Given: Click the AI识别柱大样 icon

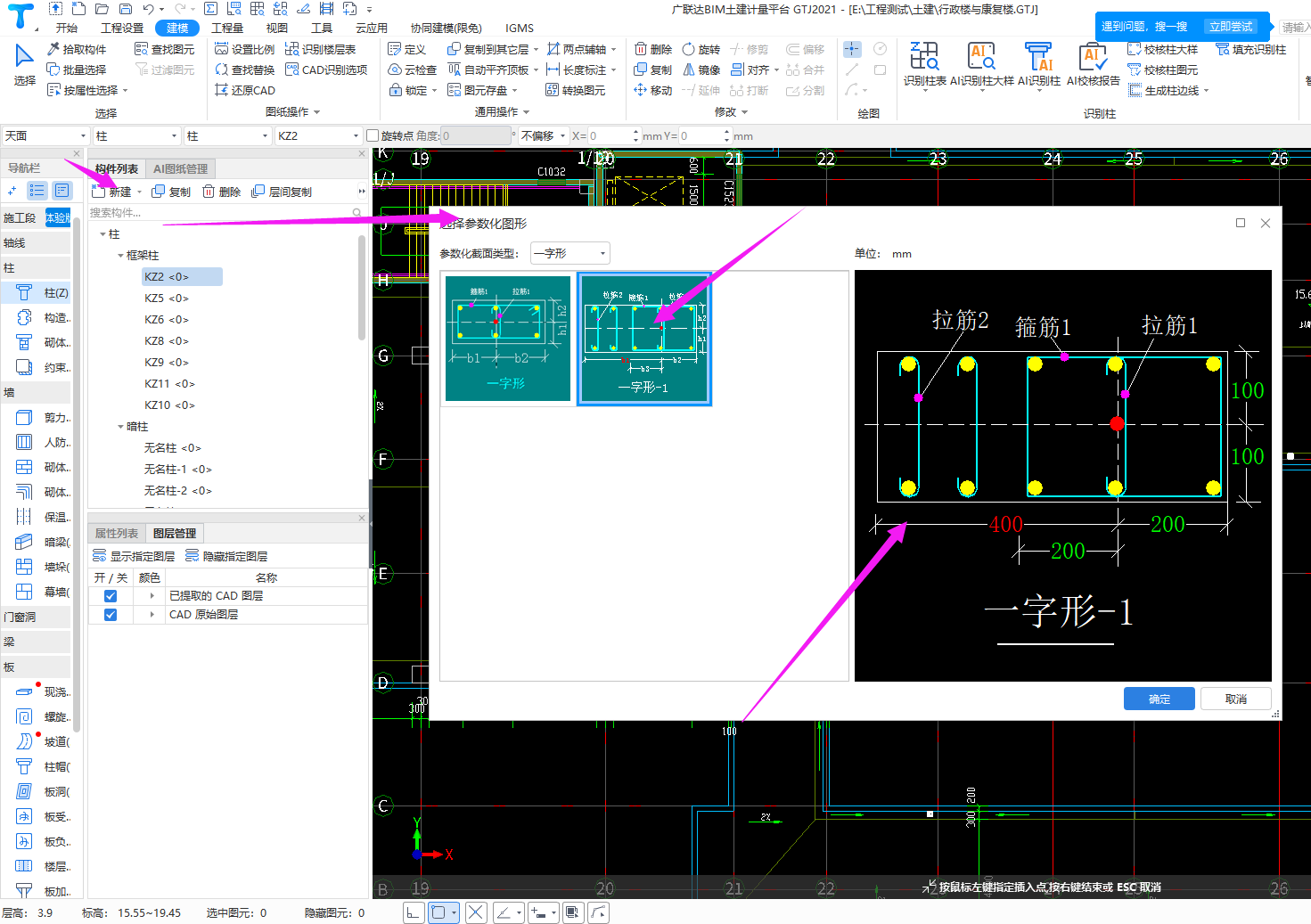Looking at the screenshot, I should click(x=981, y=64).
